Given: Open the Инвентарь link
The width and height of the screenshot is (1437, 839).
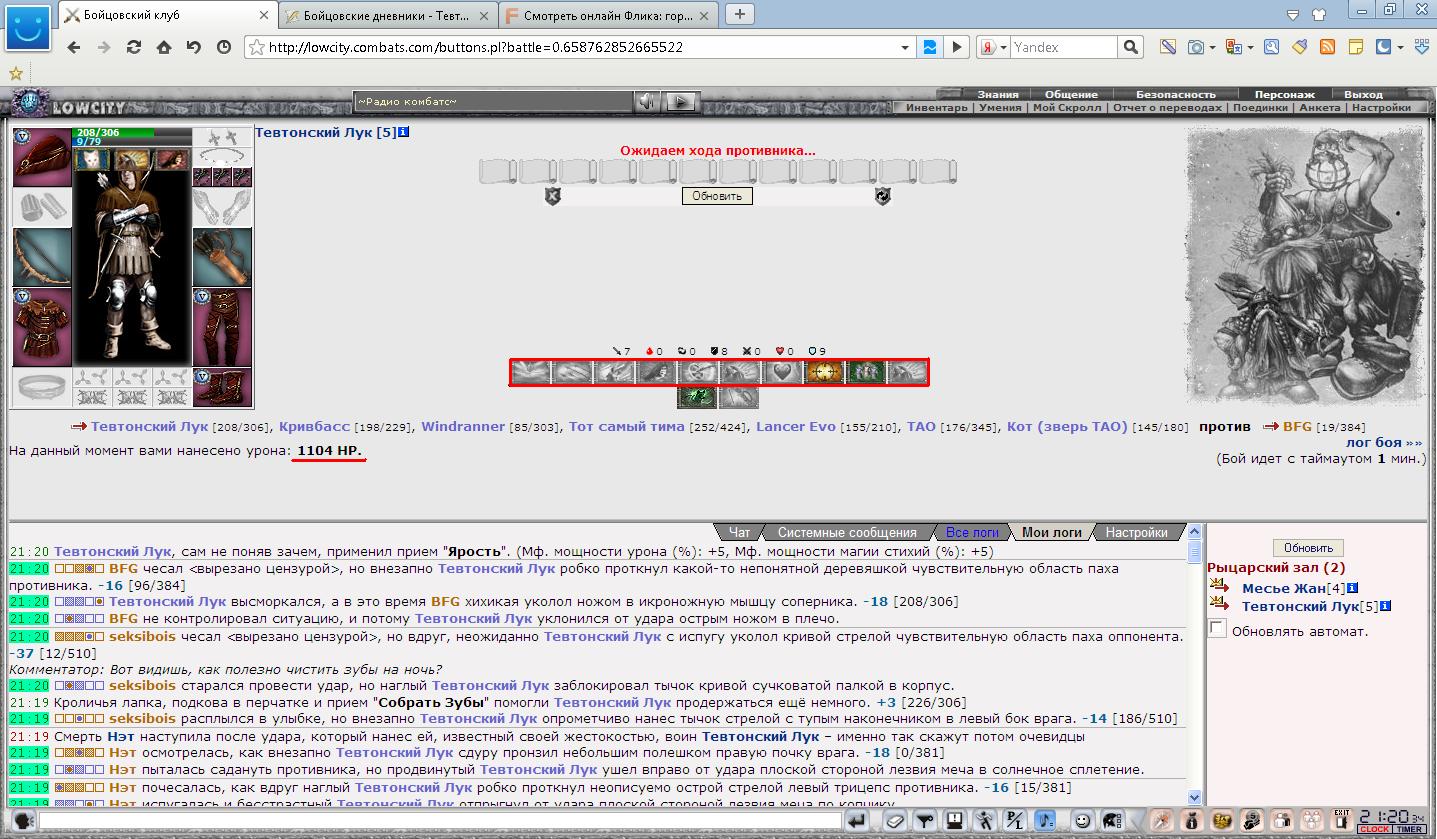Looking at the screenshot, I should (936, 107).
